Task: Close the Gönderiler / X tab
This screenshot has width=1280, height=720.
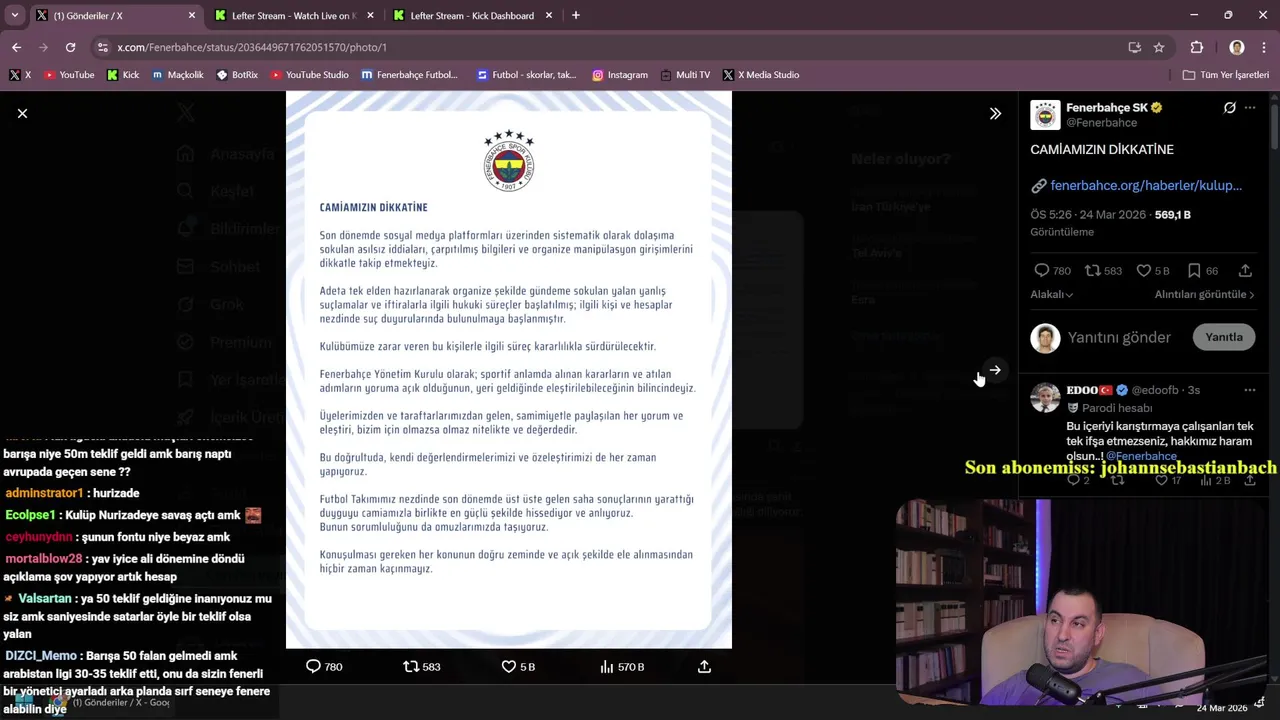Action: 190,15
